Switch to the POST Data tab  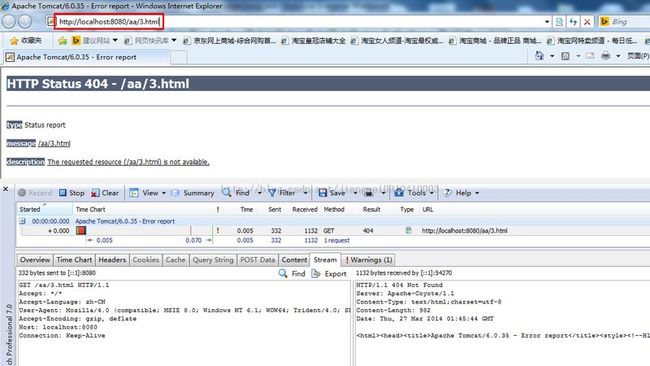tap(257, 260)
